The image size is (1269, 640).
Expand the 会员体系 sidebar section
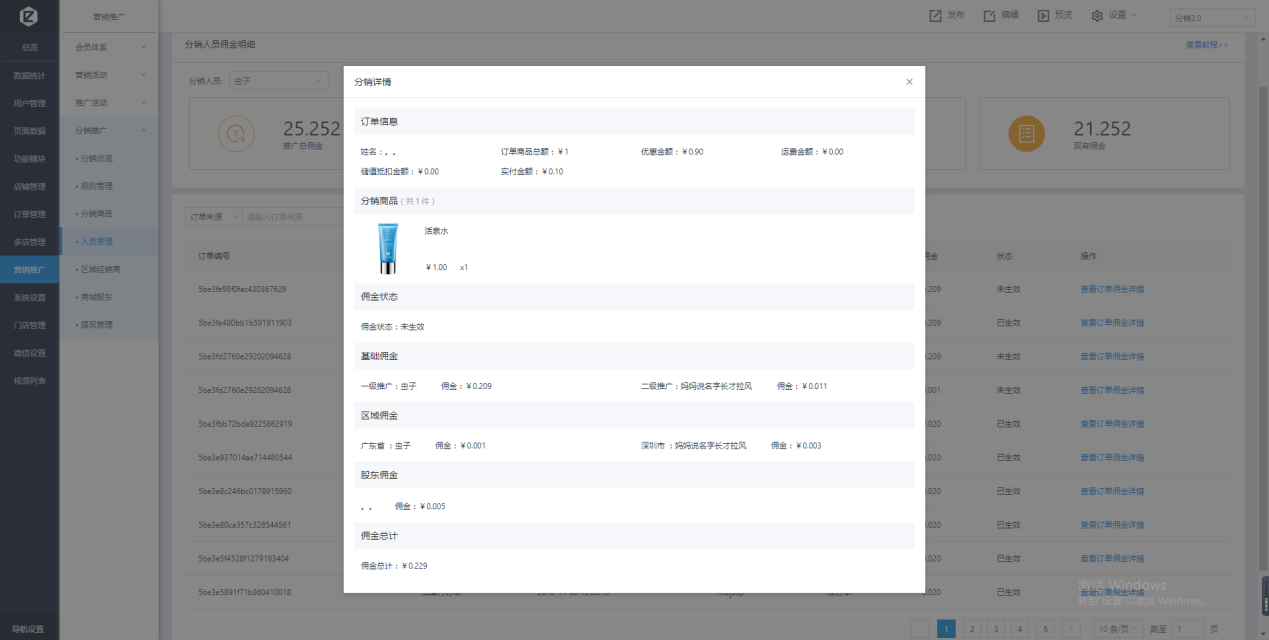[109, 47]
